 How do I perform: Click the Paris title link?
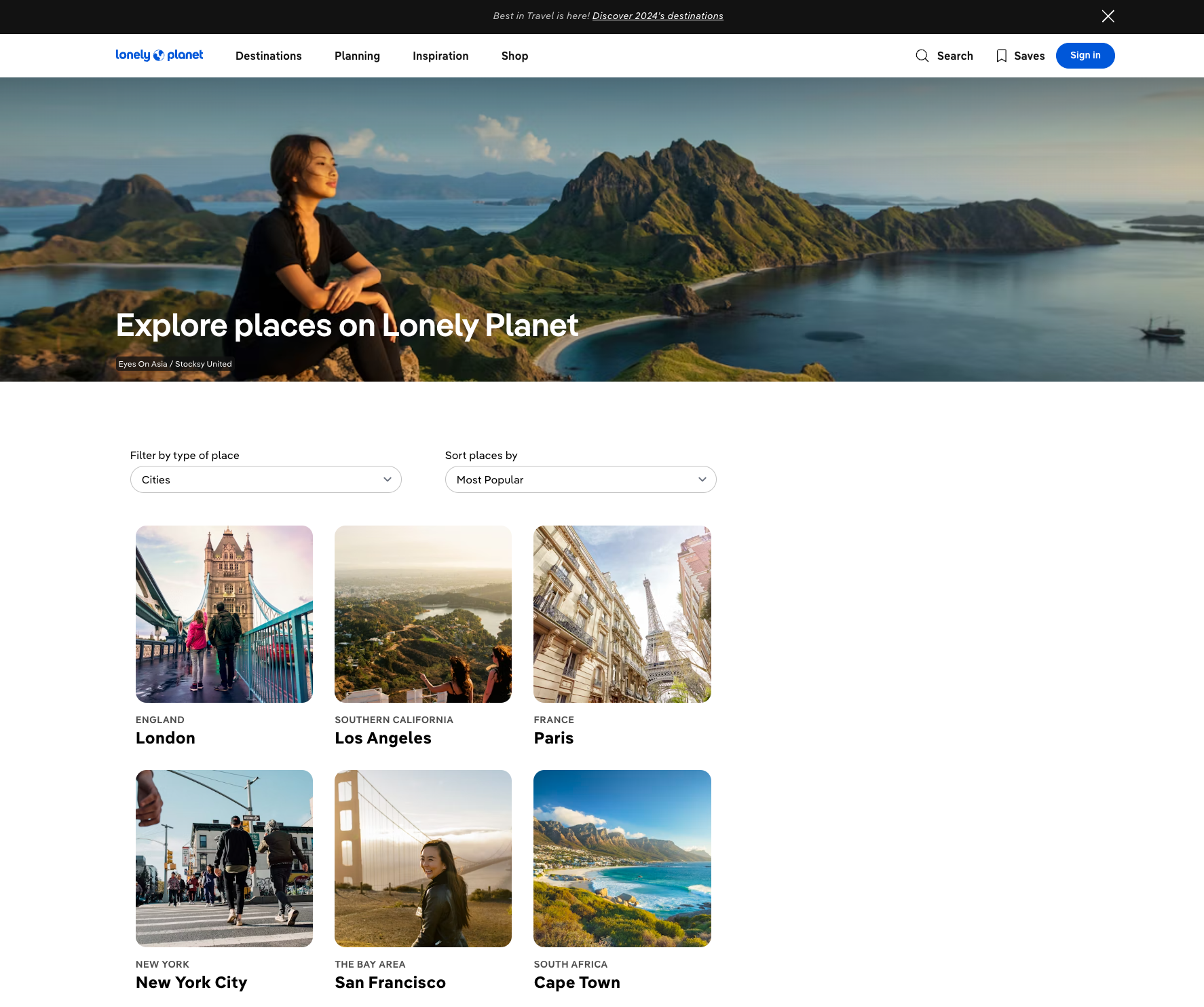[x=554, y=738]
